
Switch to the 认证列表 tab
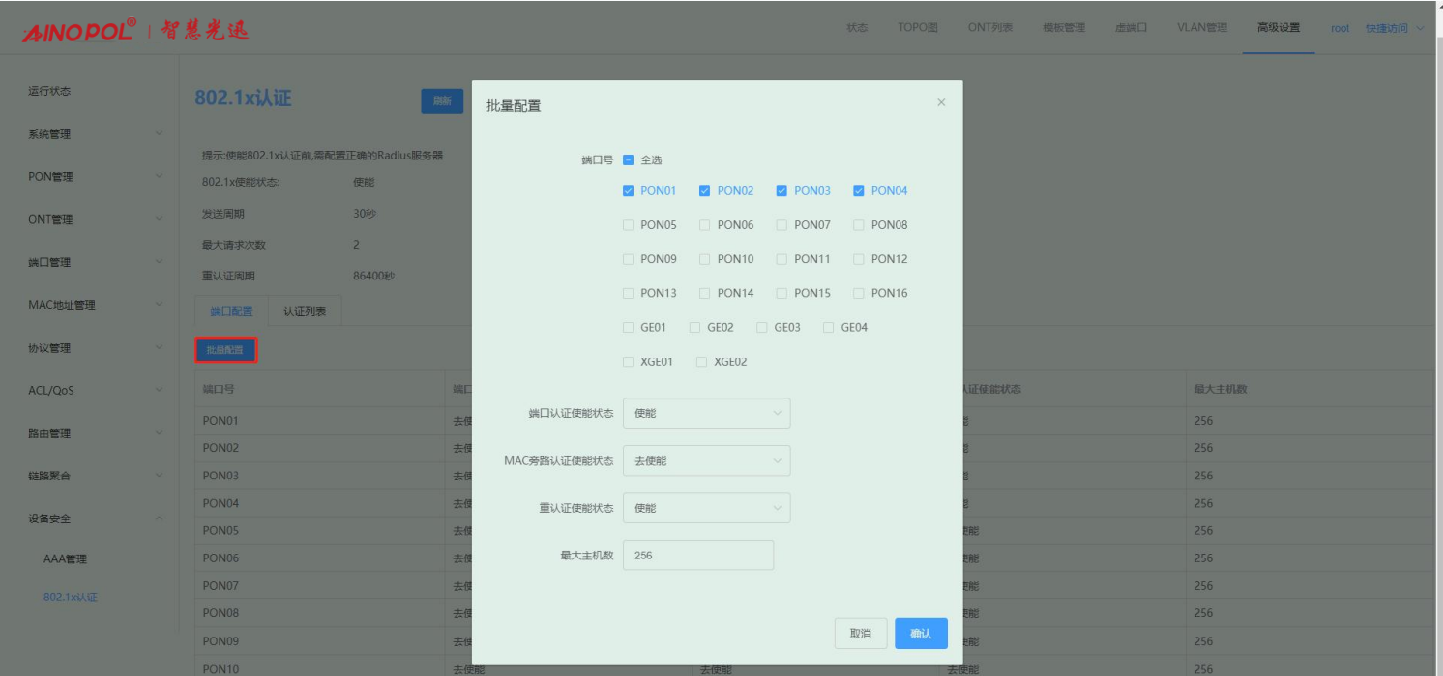[x=304, y=312]
